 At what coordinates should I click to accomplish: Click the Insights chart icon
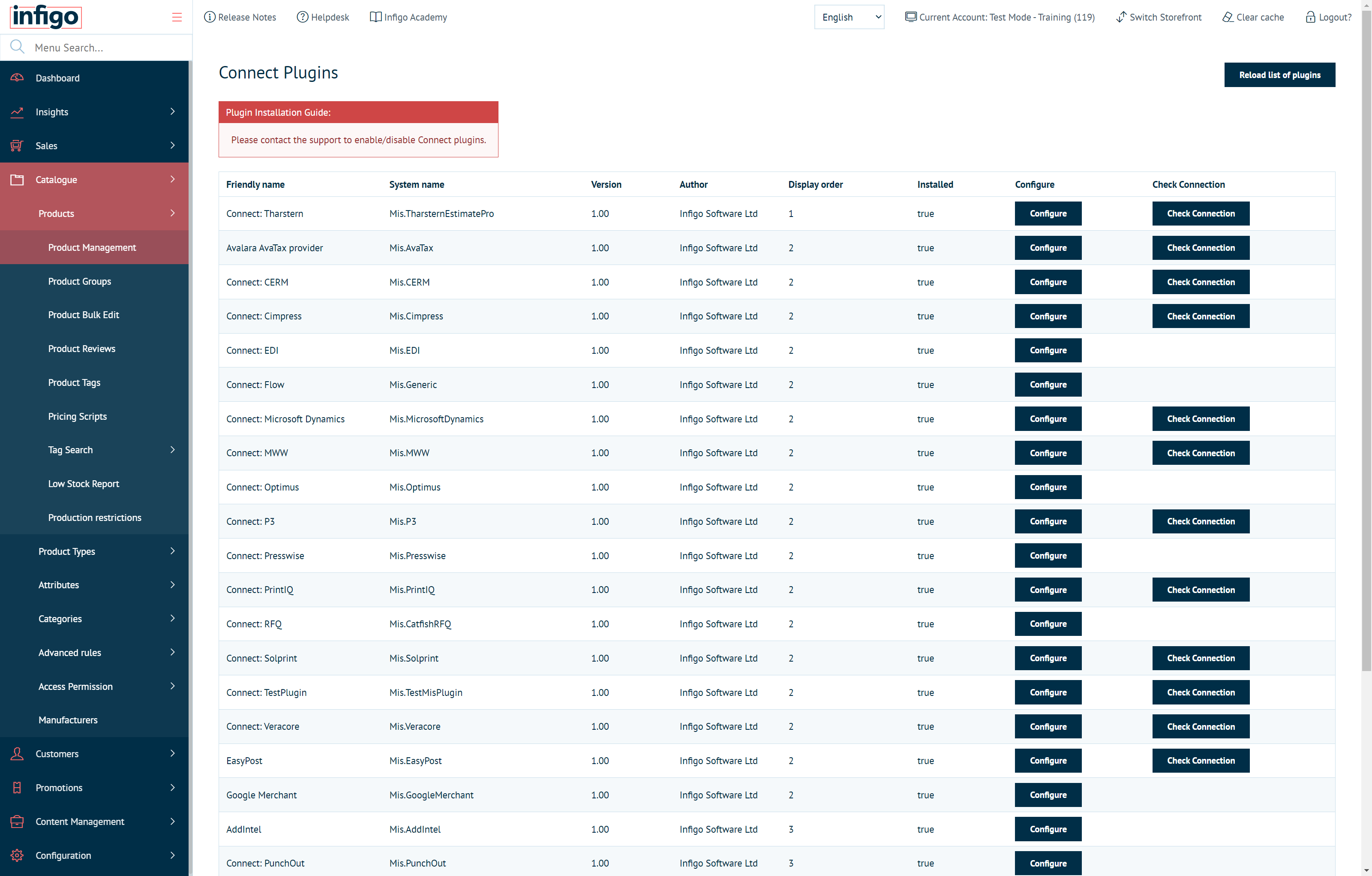coord(17,112)
